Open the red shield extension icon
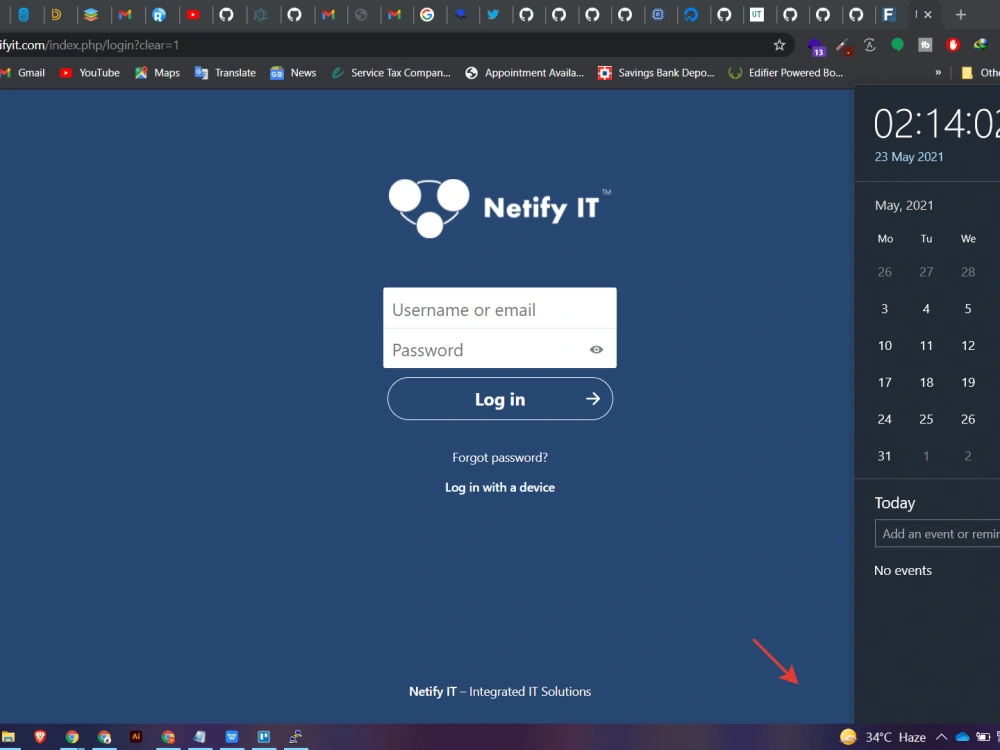This screenshot has width=1000, height=750. point(952,45)
